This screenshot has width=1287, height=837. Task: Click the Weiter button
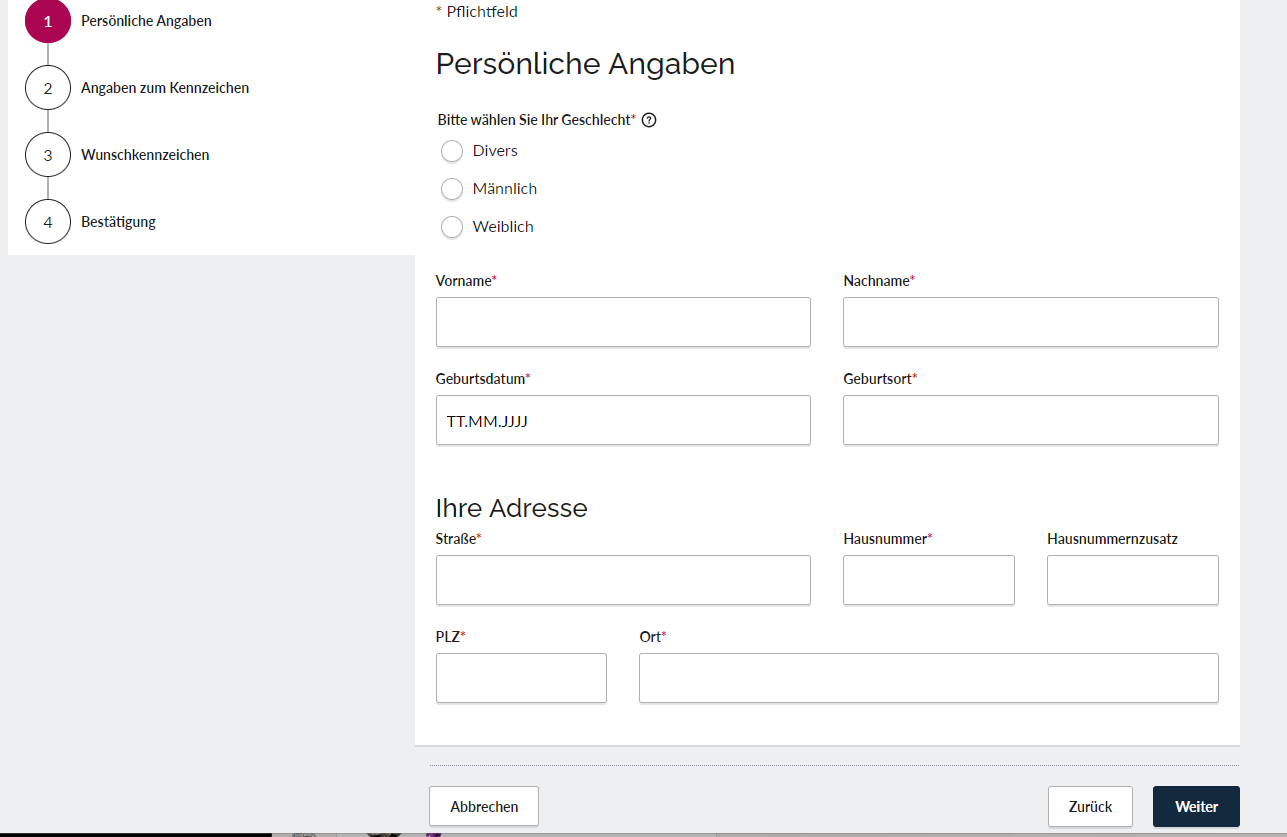click(1196, 807)
